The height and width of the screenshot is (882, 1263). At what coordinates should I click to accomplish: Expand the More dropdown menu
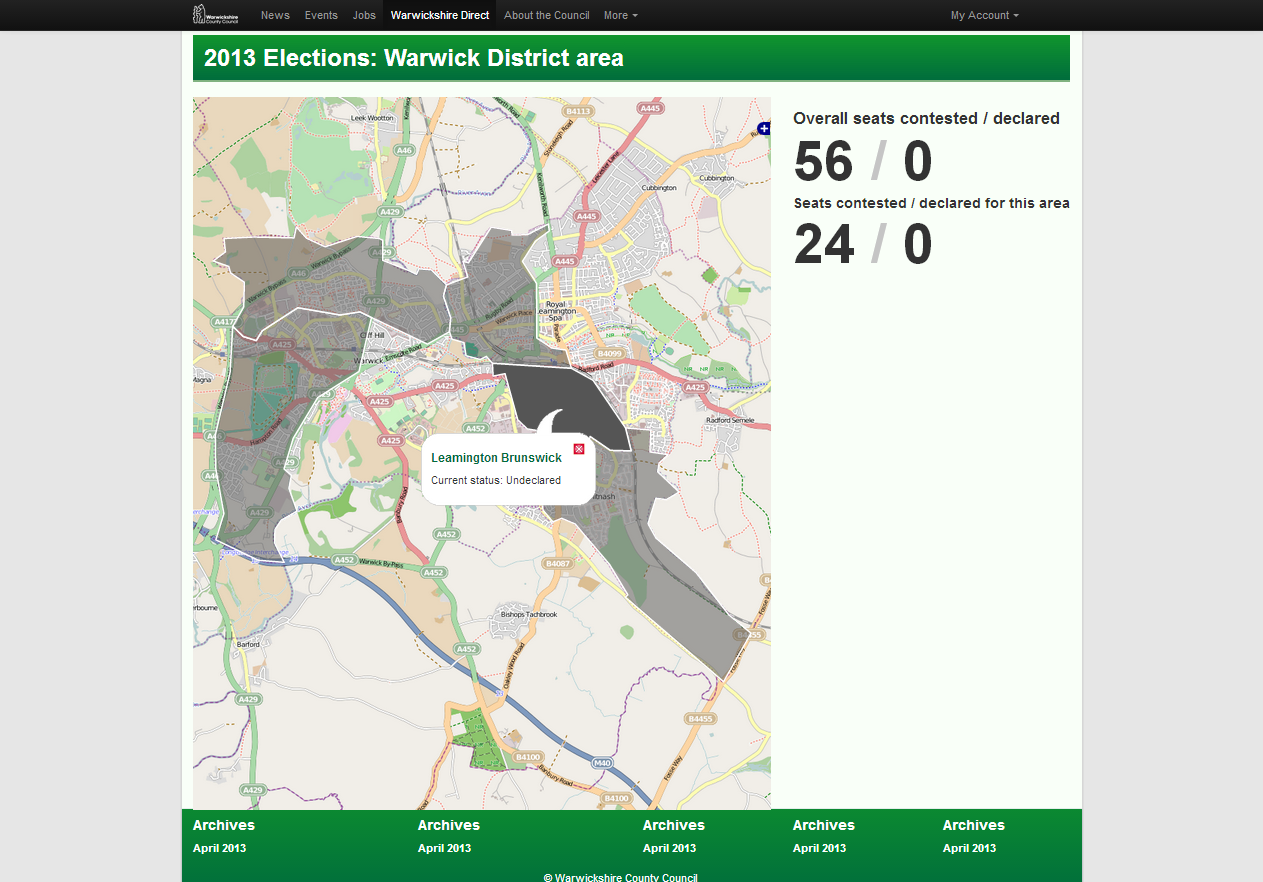pos(620,15)
